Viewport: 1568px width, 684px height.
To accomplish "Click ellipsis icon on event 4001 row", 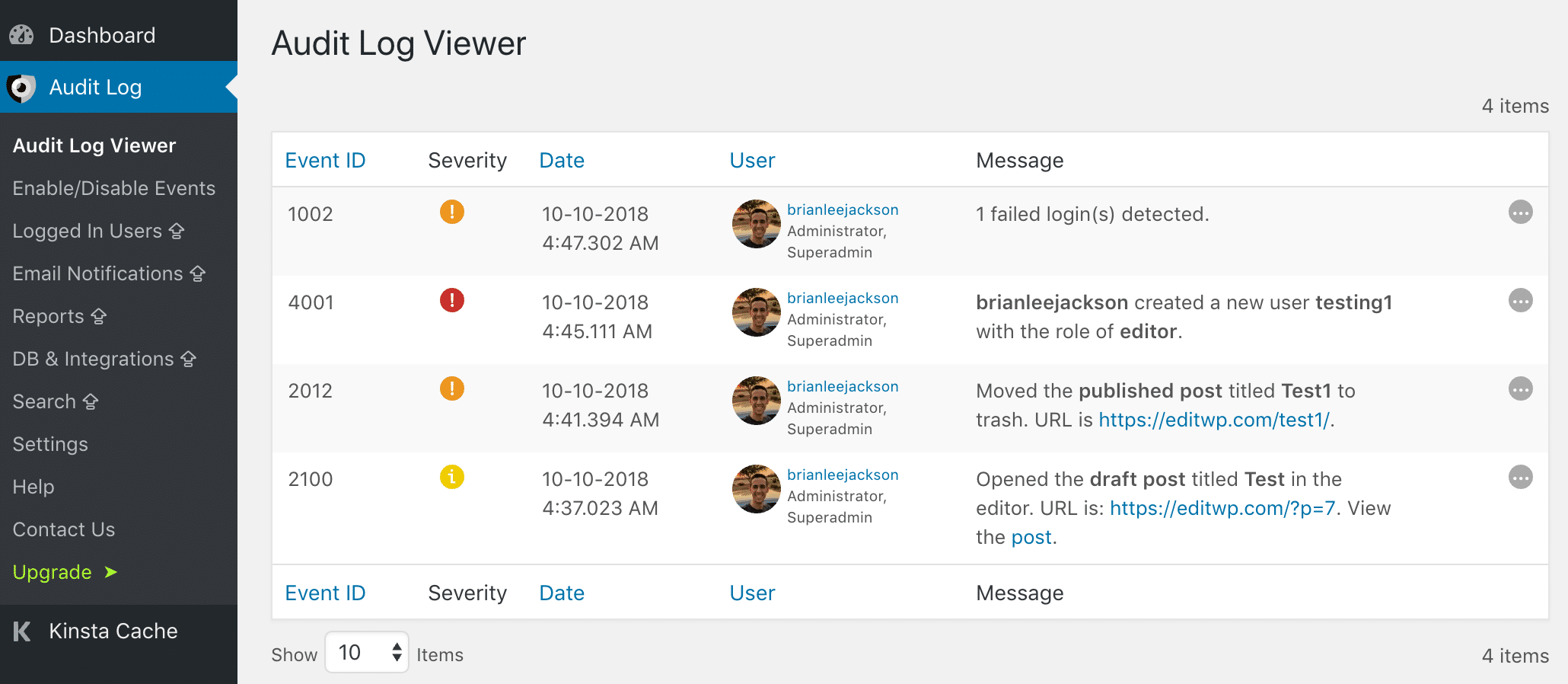I will (1520, 301).
